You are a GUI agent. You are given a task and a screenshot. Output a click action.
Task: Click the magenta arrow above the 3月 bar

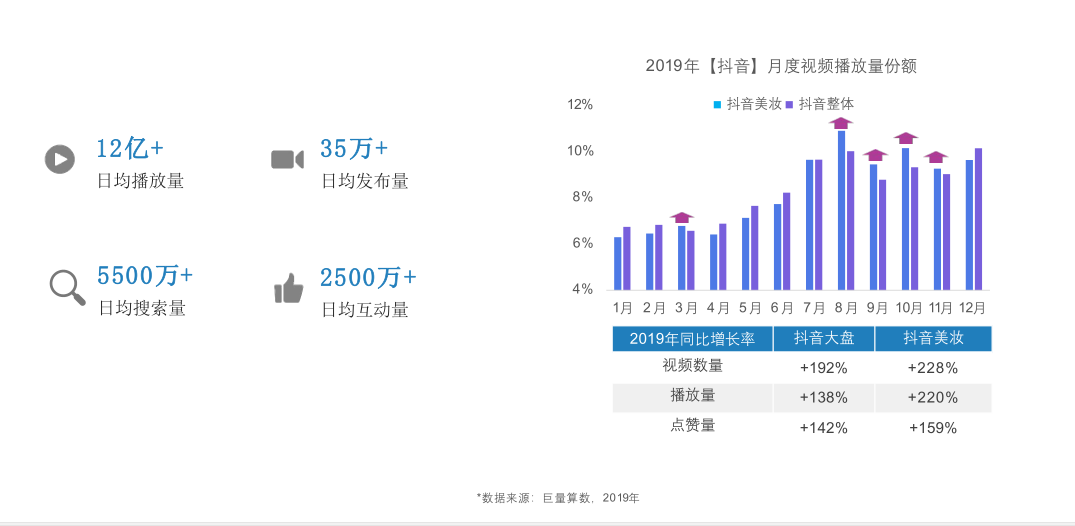coord(682,217)
